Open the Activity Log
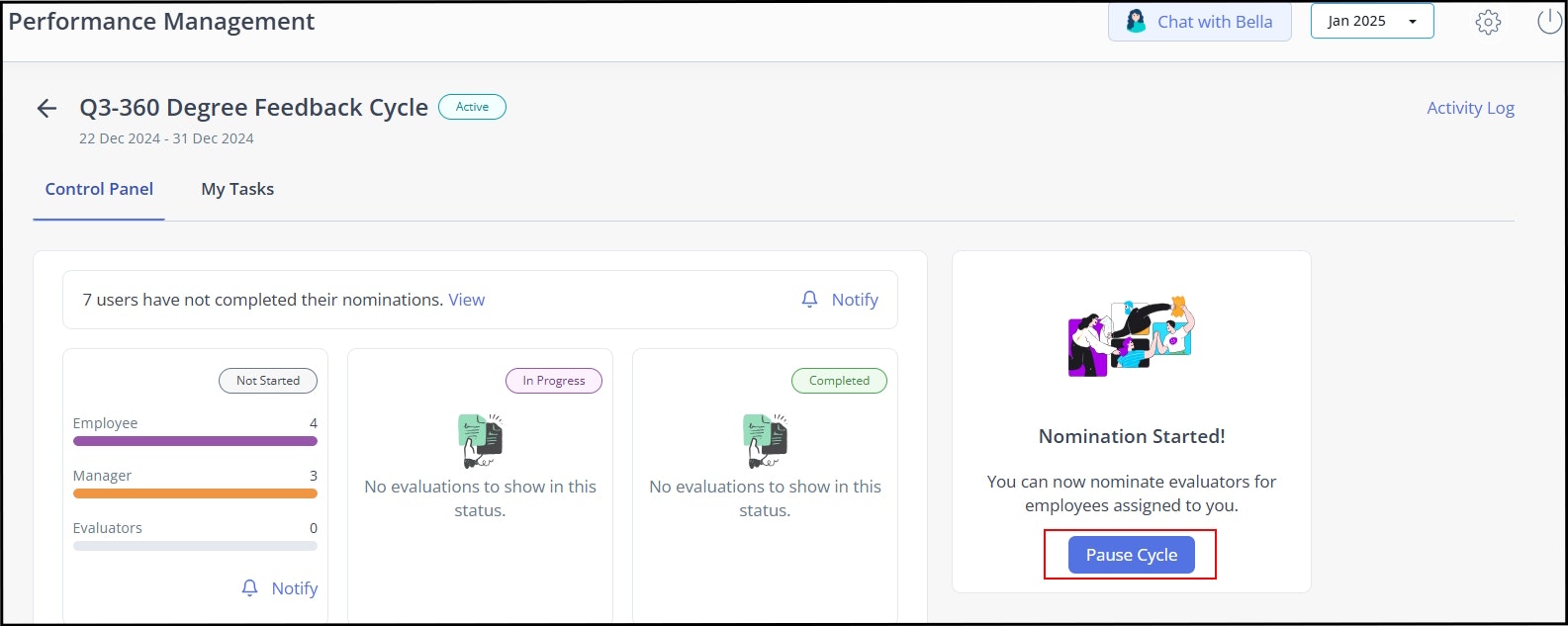 pyautogui.click(x=1470, y=107)
